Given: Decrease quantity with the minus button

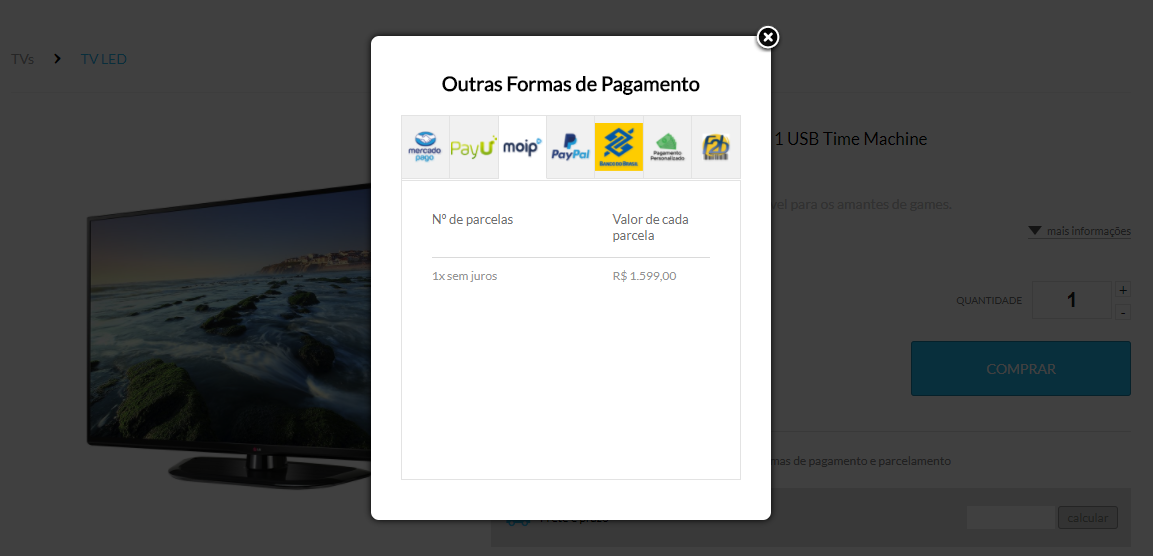Looking at the screenshot, I should pos(1123,312).
